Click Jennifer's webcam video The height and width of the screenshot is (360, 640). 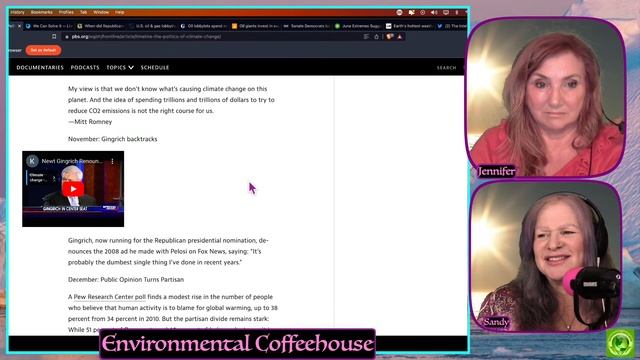coord(546,98)
